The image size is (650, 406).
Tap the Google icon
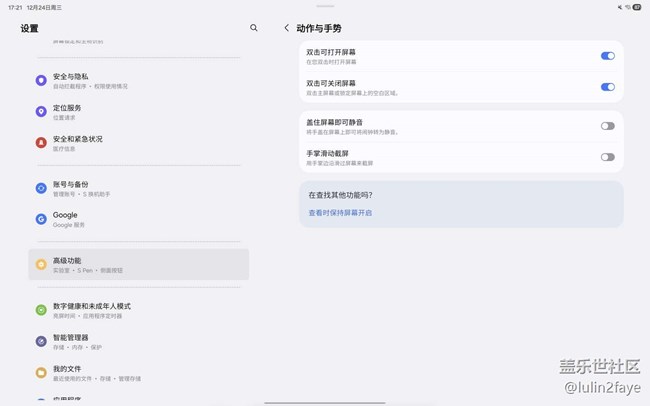coord(41,218)
